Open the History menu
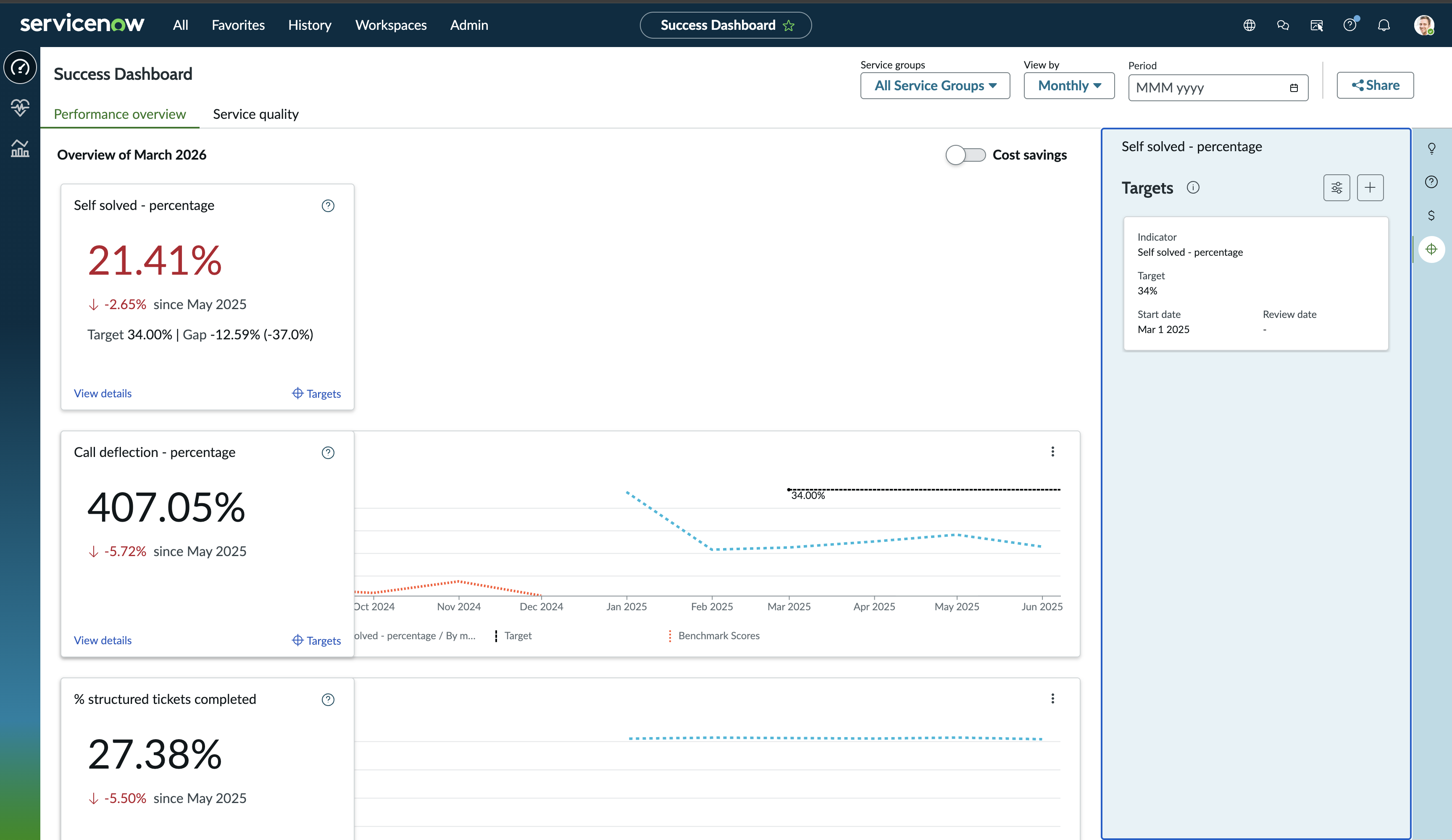 [309, 25]
